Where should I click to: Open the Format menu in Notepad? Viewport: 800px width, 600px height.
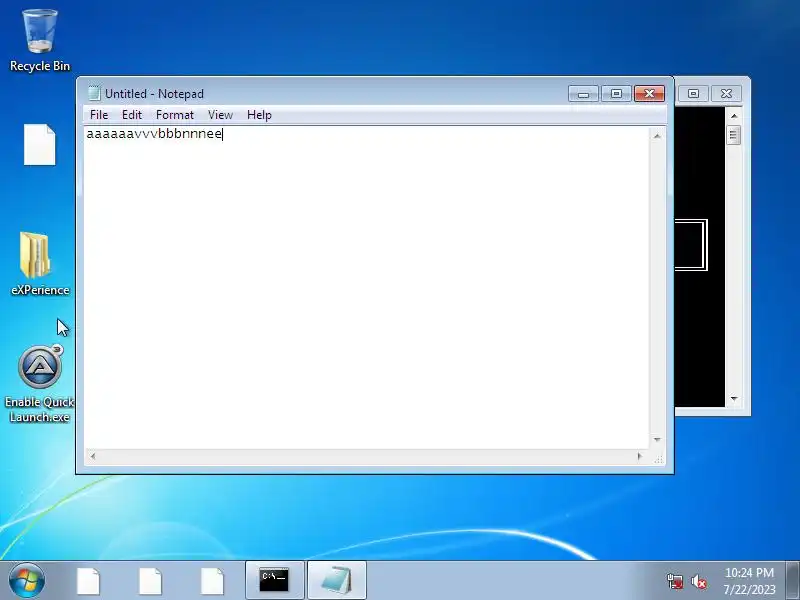coord(174,115)
